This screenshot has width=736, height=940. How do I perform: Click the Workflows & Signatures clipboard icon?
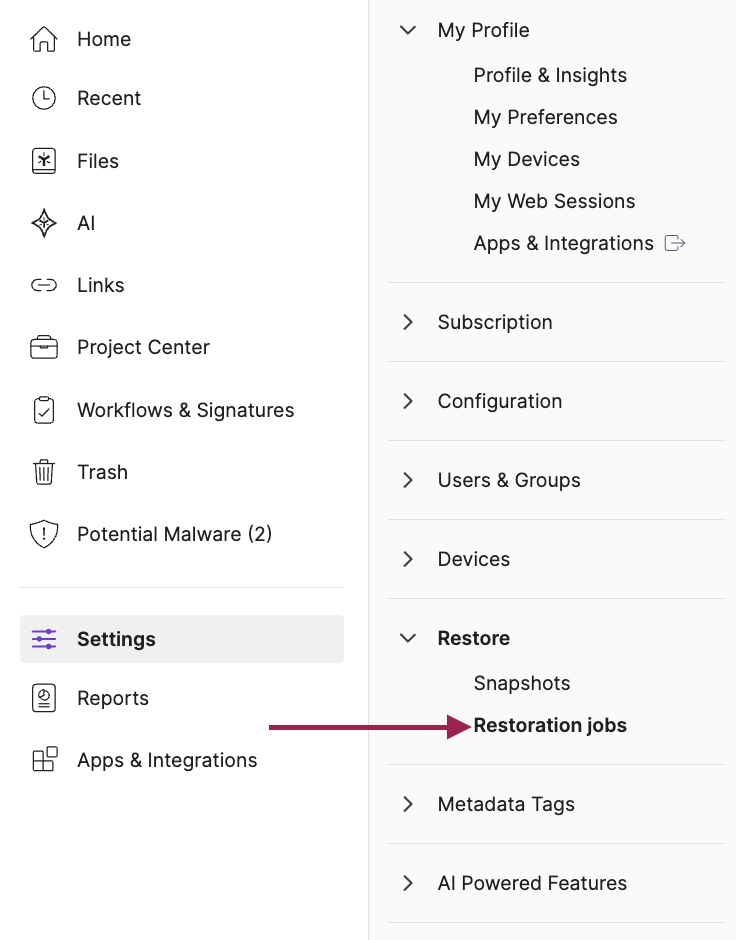pyautogui.click(x=44, y=410)
